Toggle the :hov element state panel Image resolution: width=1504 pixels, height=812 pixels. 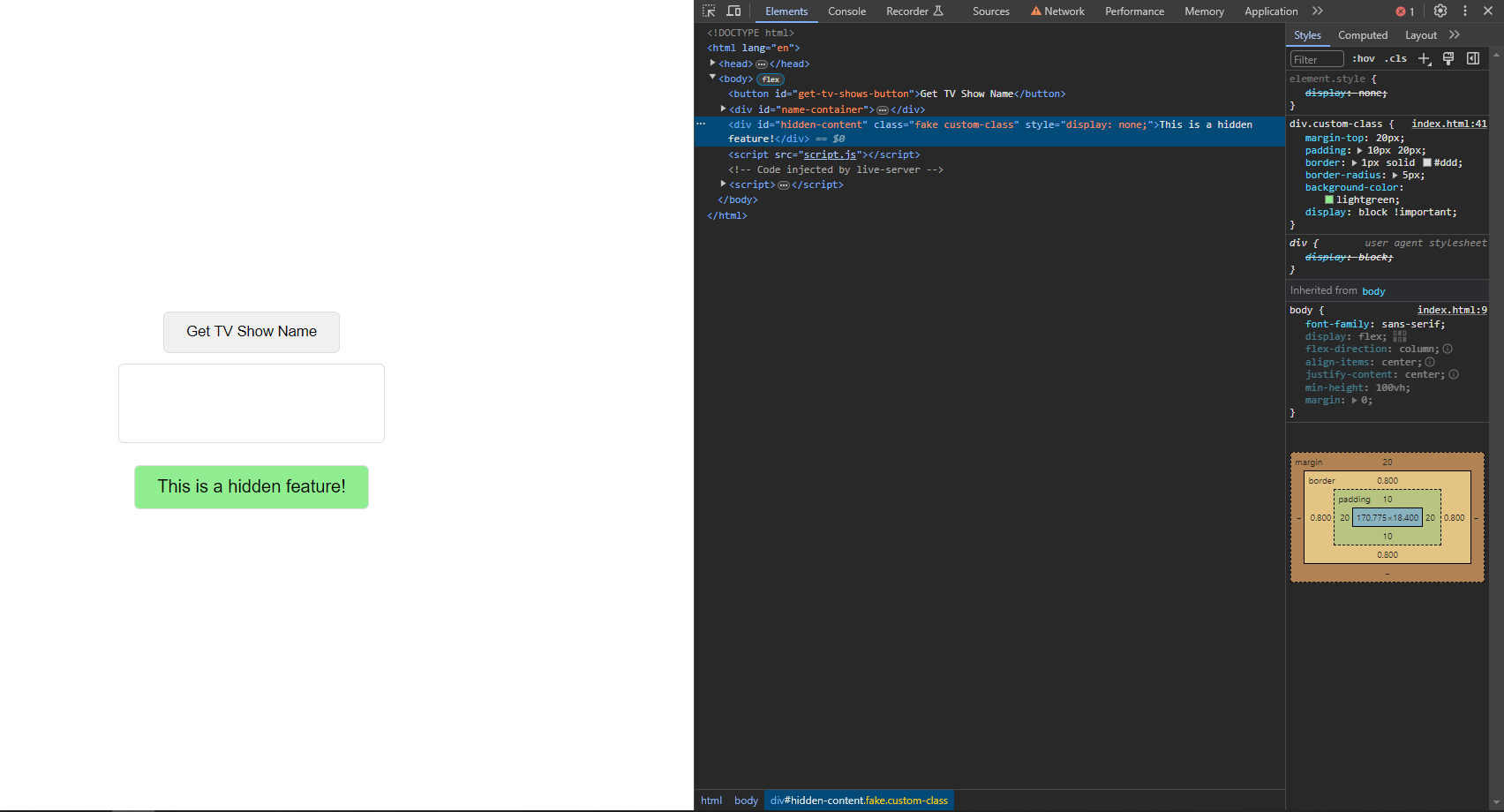click(1364, 59)
